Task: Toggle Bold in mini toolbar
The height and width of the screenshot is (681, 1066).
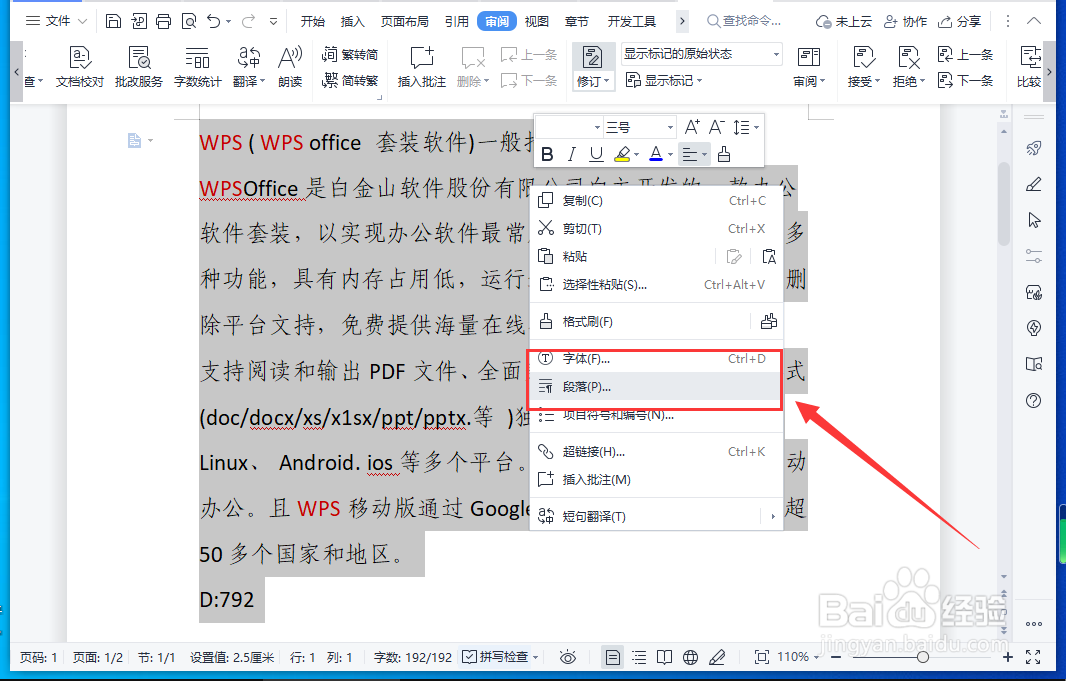Action: [547, 155]
